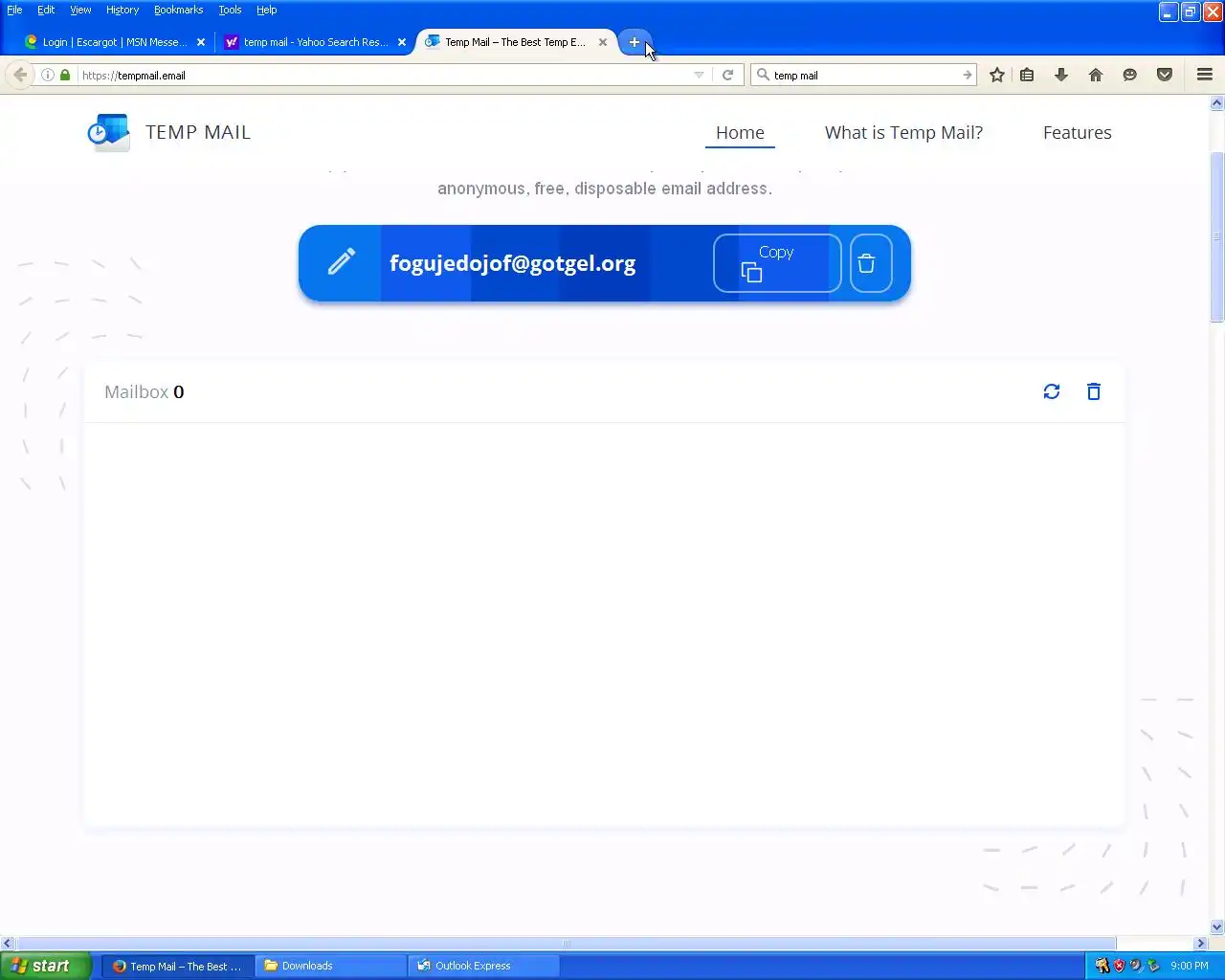Click the chat smiley toolbar icon
The height and width of the screenshot is (980, 1225).
pos(1130,75)
